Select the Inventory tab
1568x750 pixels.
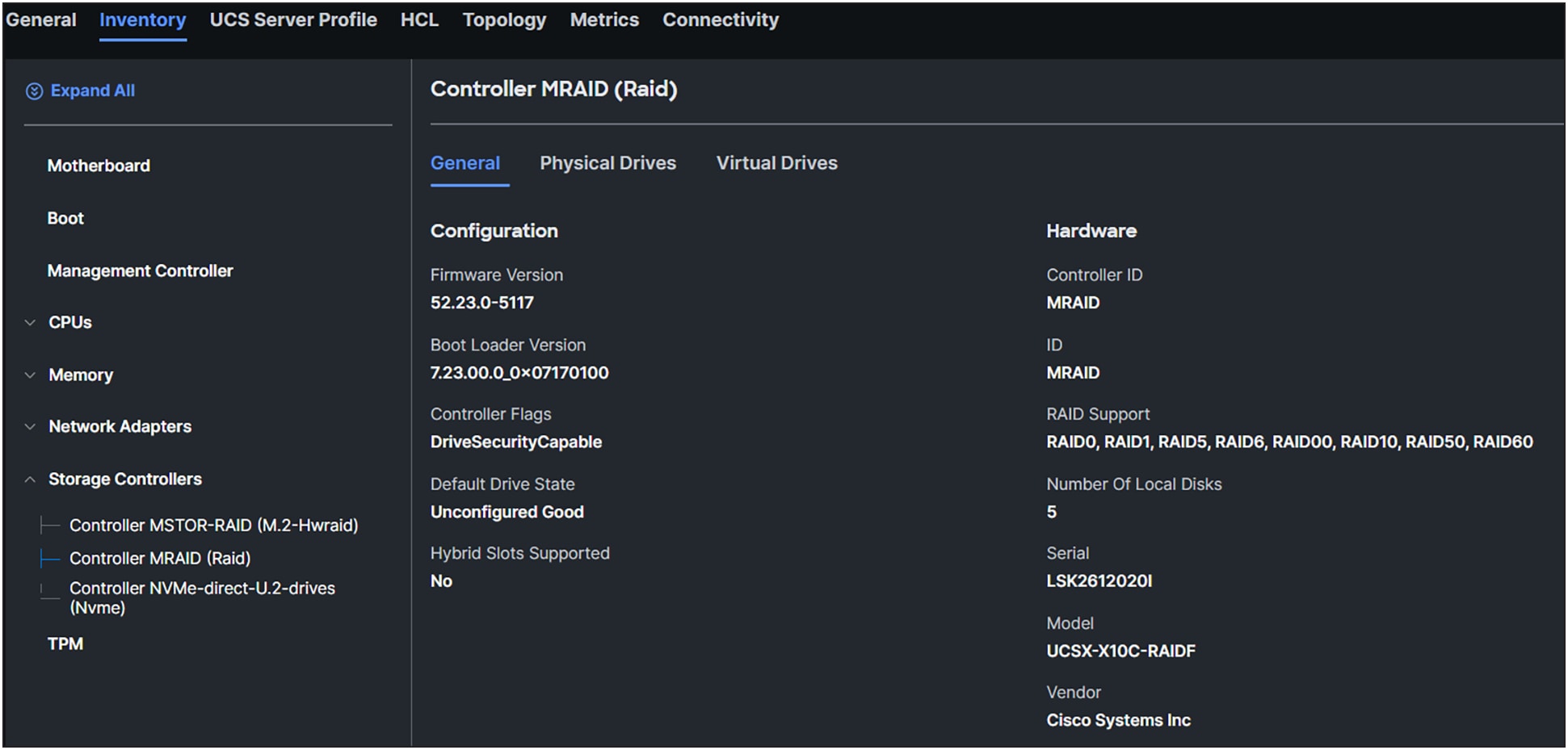pos(142,19)
